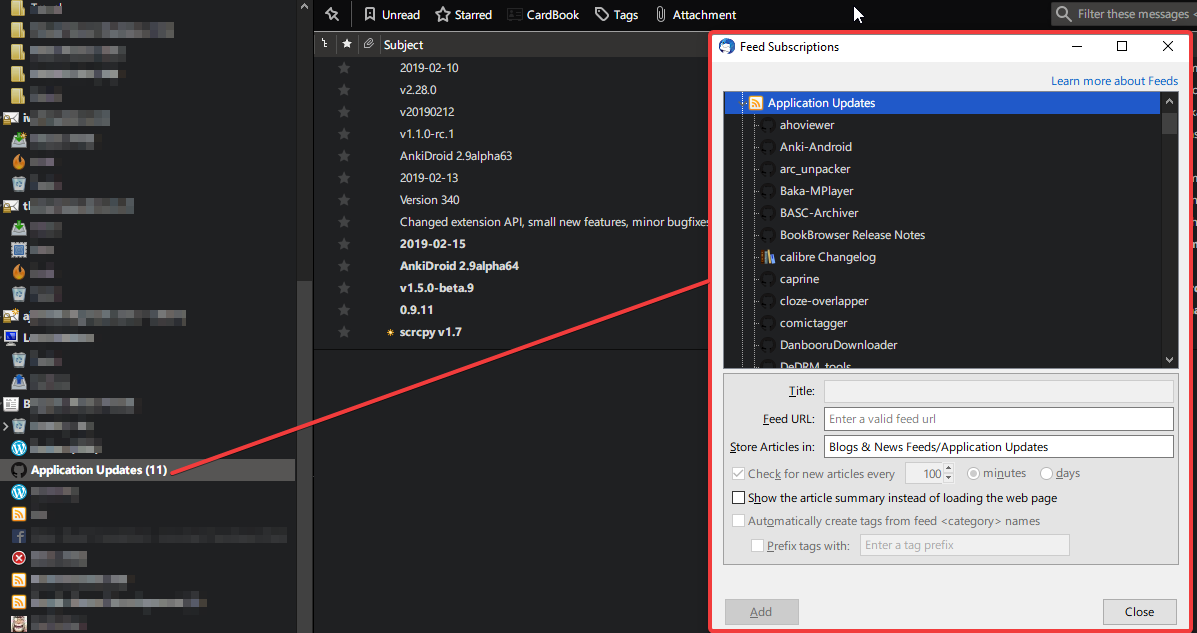Open the Learn more about Feeds link
The width and height of the screenshot is (1197, 633).
click(x=1114, y=81)
